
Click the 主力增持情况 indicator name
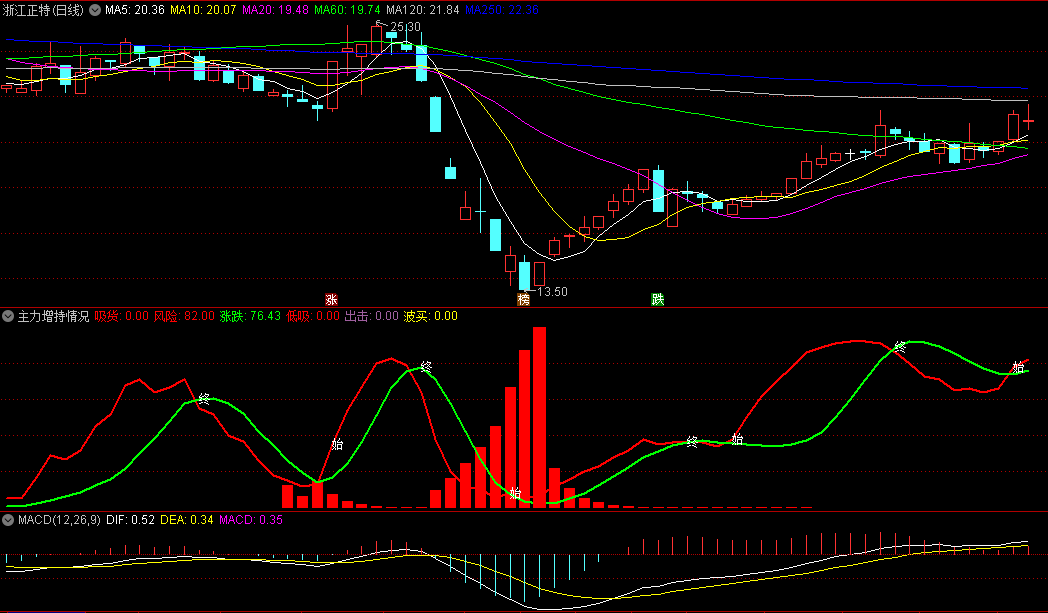click(53, 316)
